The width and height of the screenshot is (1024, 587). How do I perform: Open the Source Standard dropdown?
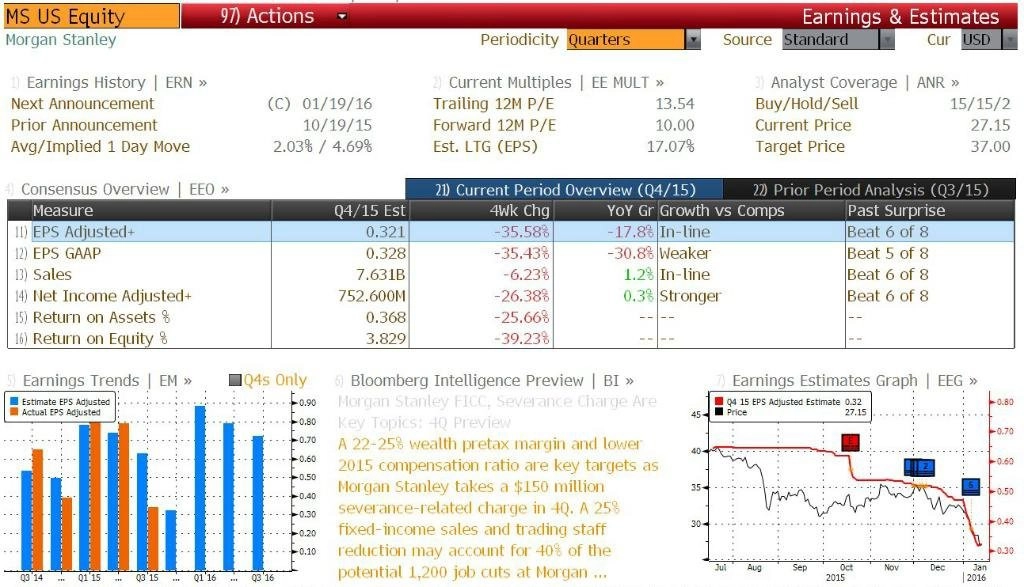(x=838, y=40)
